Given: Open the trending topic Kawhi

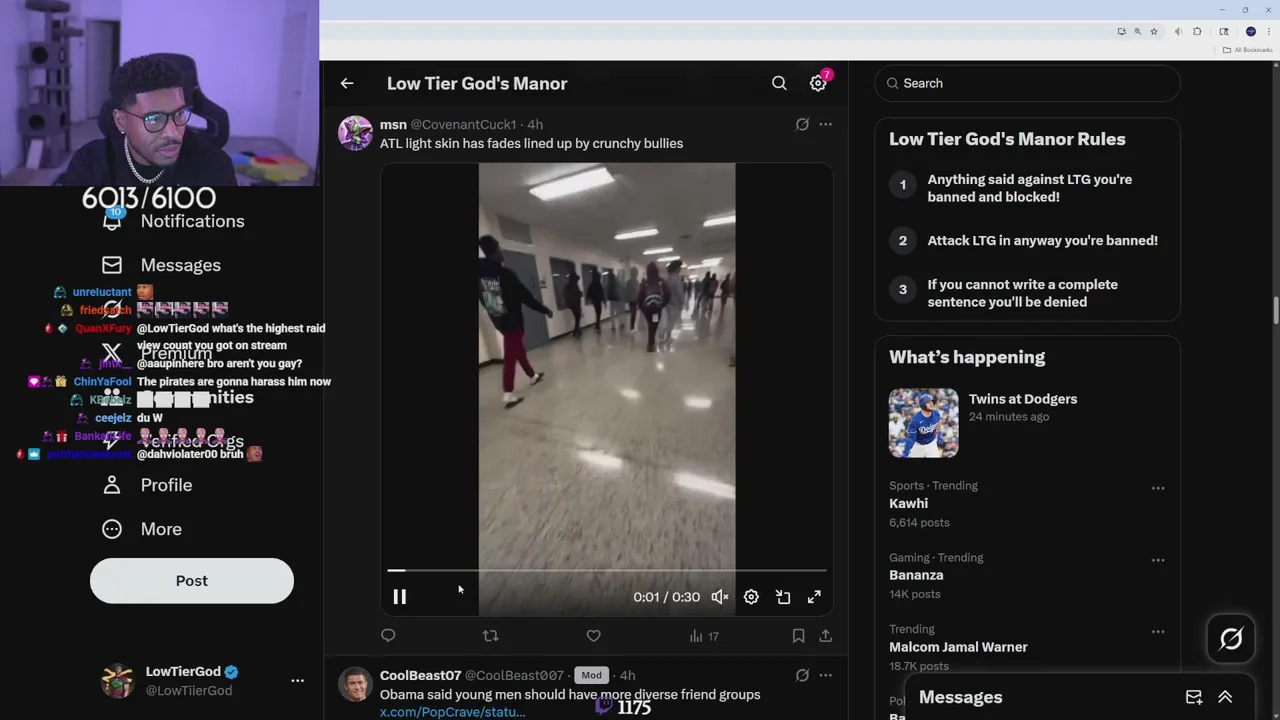Looking at the screenshot, I should [x=908, y=503].
